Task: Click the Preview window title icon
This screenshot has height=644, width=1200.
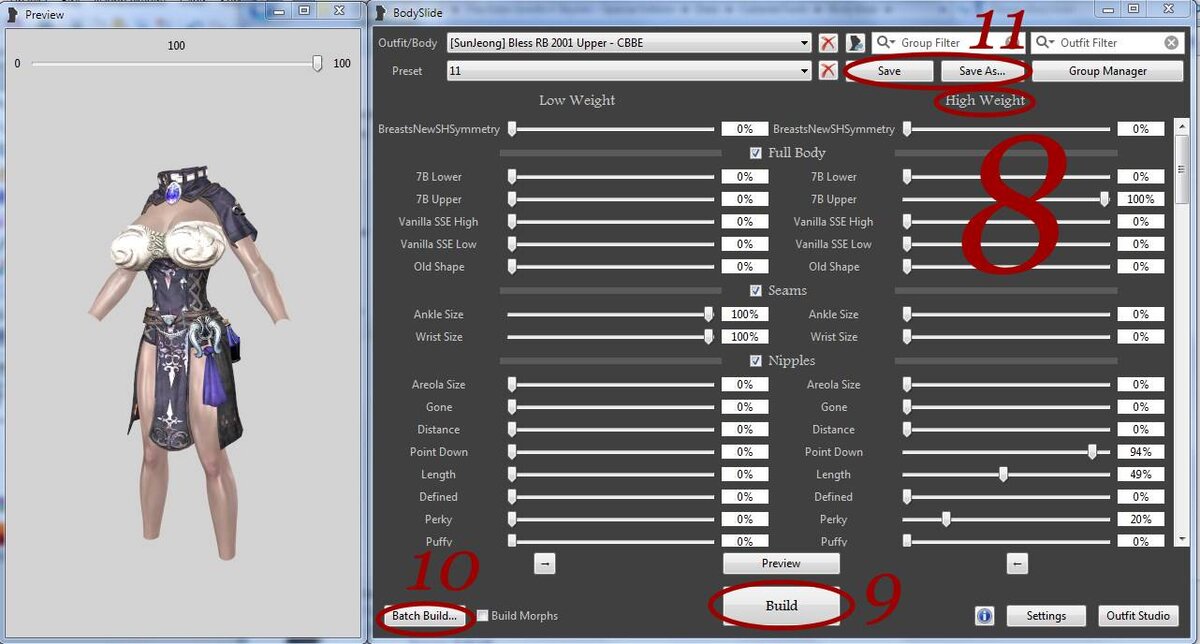Action: click(x=13, y=15)
